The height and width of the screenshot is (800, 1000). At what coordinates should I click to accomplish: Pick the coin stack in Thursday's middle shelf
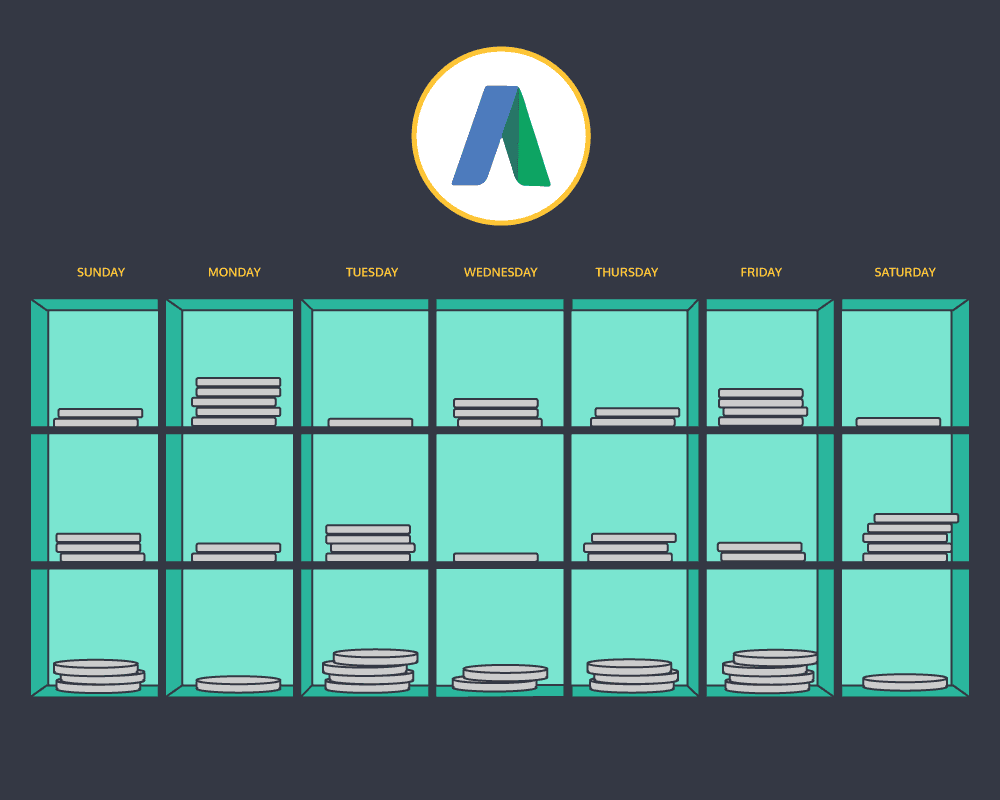click(629, 547)
